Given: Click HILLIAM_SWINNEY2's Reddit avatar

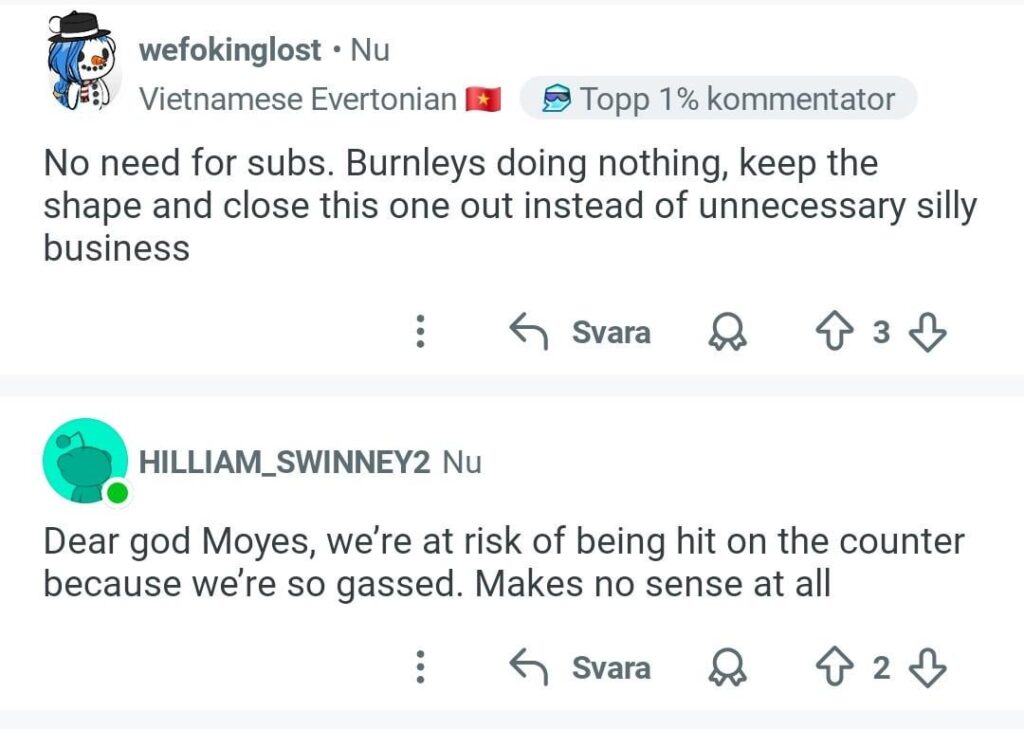Looking at the screenshot, I should pyautogui.click(x=85, y=461).
